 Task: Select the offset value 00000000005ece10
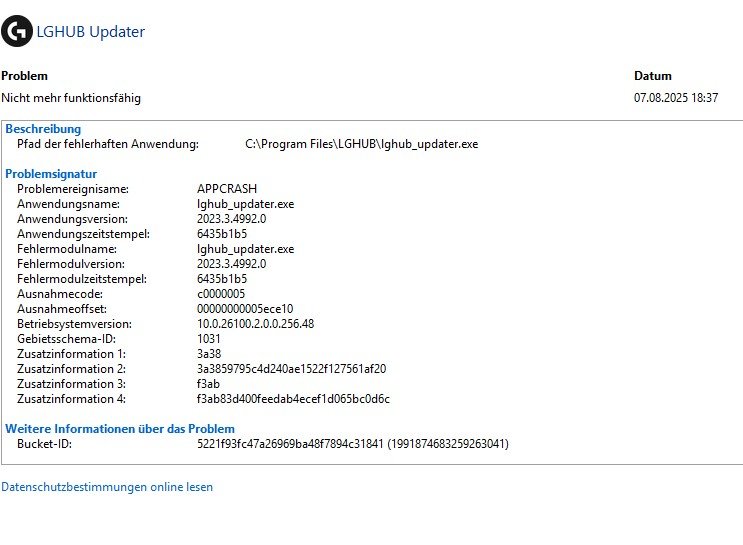click(x=245, y=309)
